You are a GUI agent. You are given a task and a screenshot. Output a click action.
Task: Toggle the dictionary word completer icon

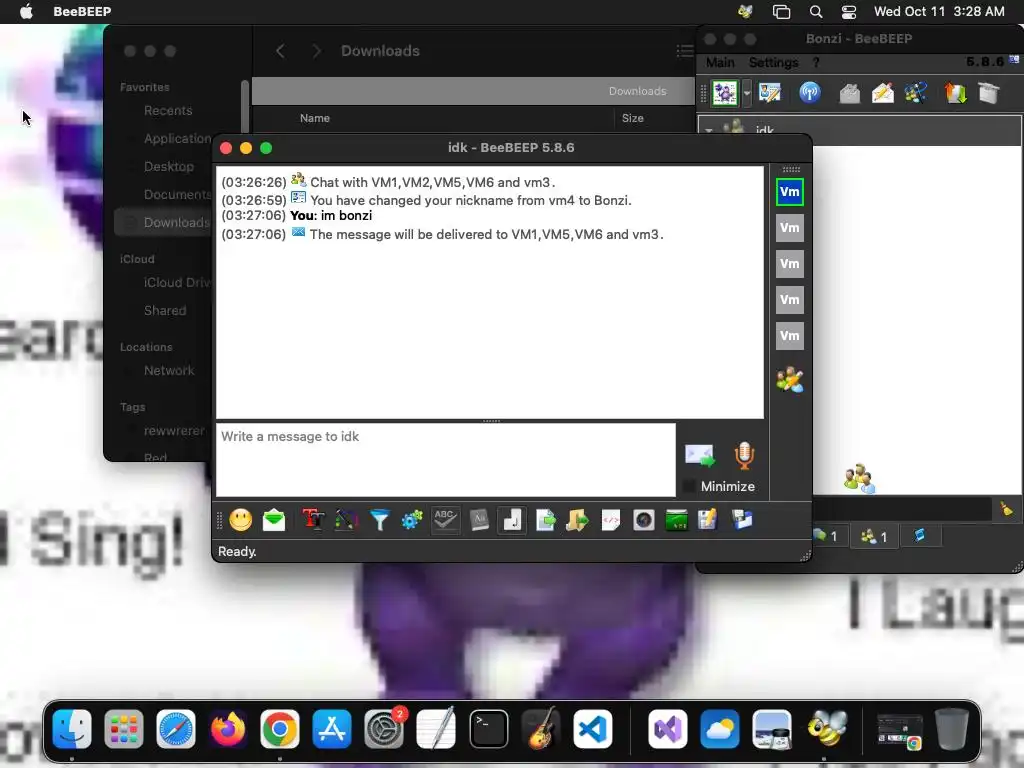tap(479, 520)
